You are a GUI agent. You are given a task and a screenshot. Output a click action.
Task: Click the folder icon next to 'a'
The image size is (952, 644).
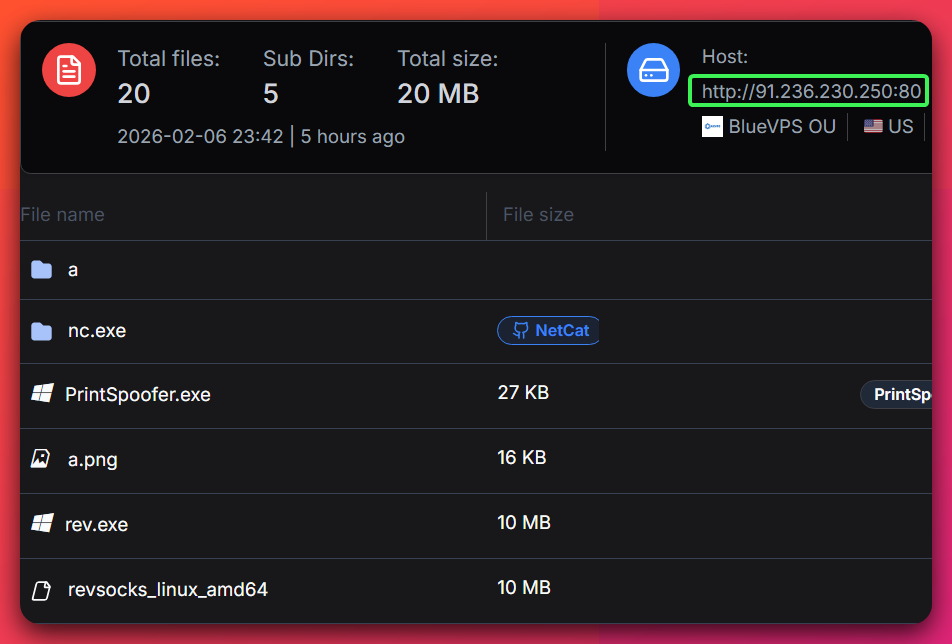click(x=41, y=270)
